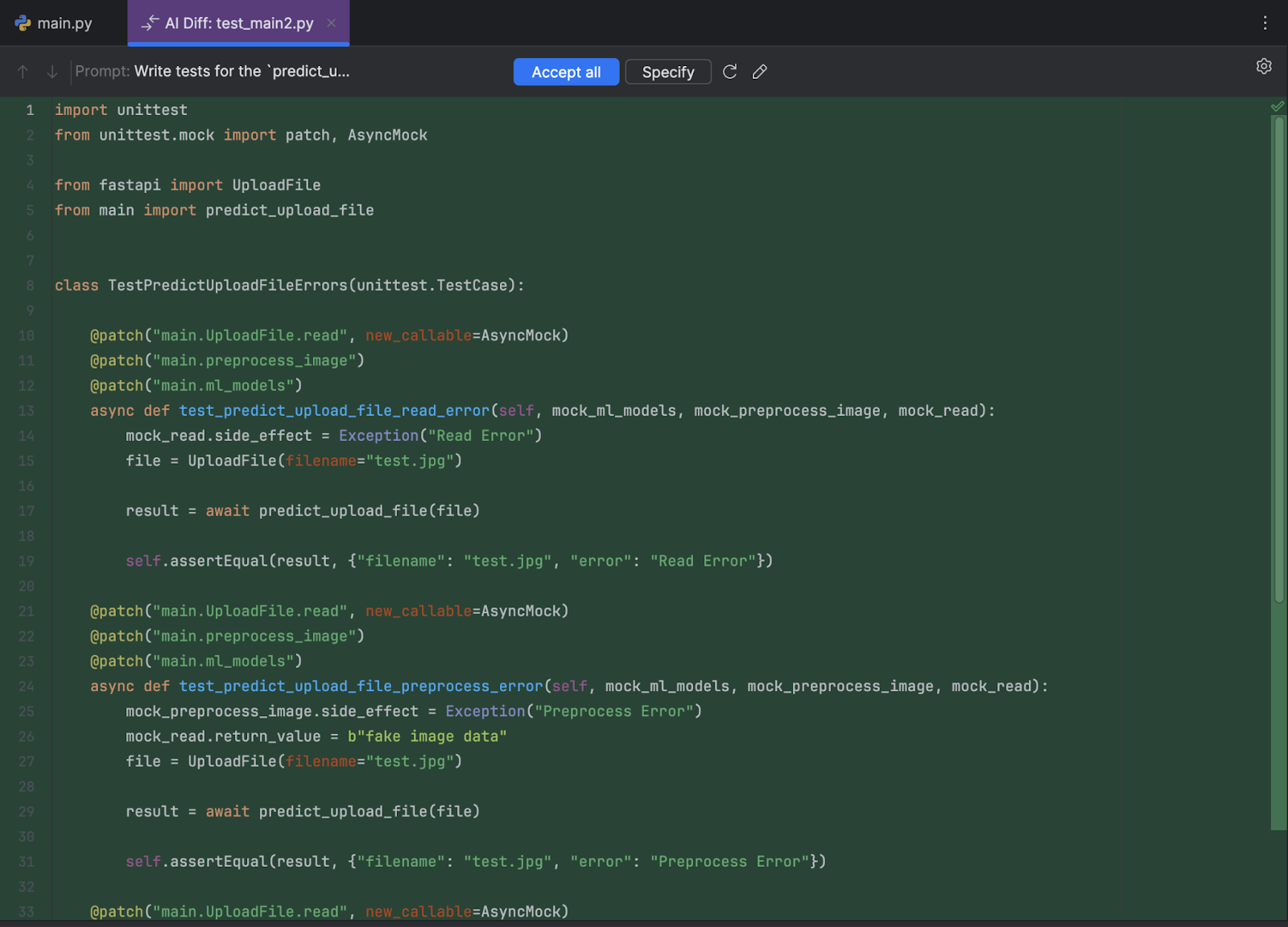Viewport: 1288px width, 927px height.
Task: Click b"fake image data" on line 26
Action: coord(427,736)
